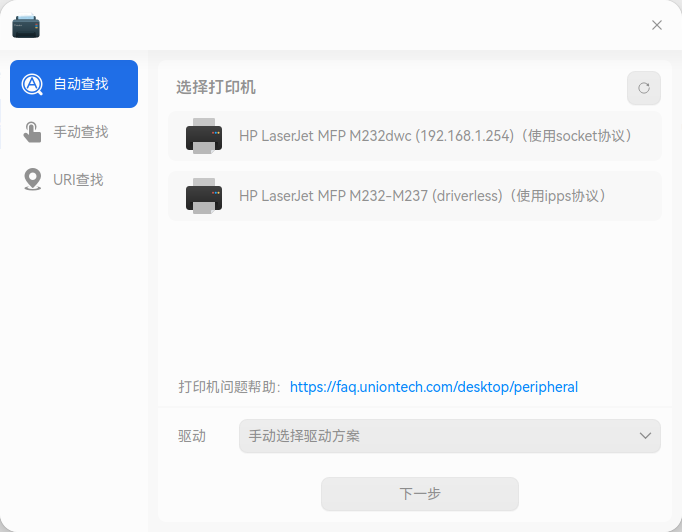Select 自动查找 tab in sidebar
The width and height of the screenshot is (682, 532).
74,84
